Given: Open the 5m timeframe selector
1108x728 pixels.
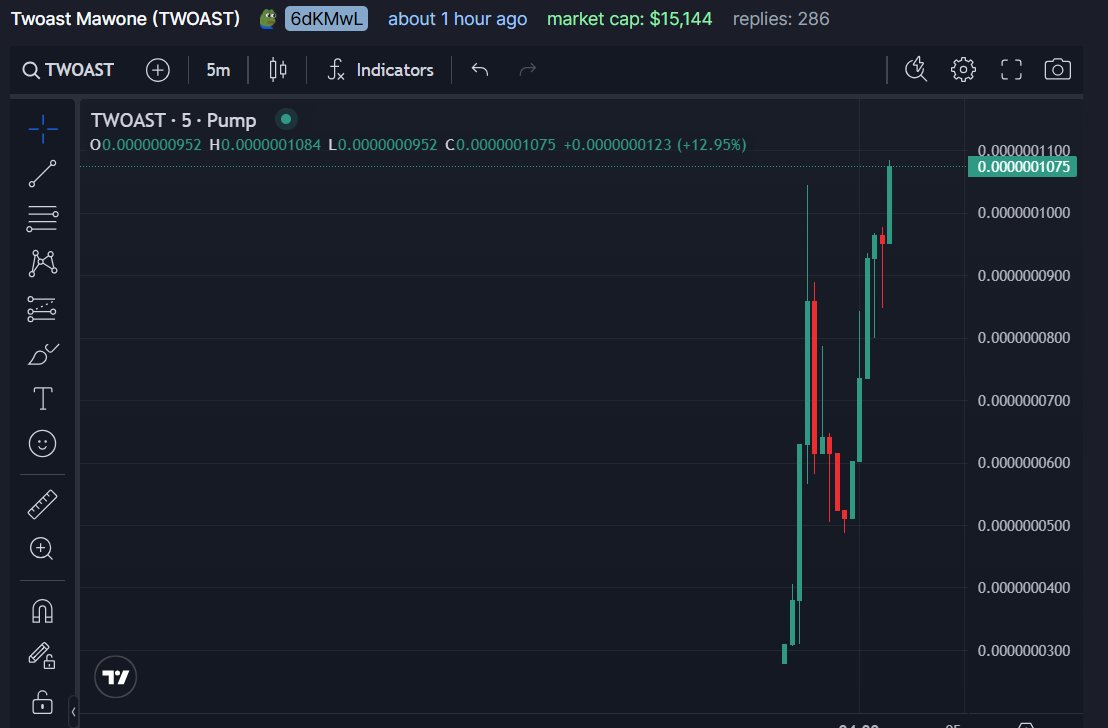Looking at the screenshot, I should (218, 69).
